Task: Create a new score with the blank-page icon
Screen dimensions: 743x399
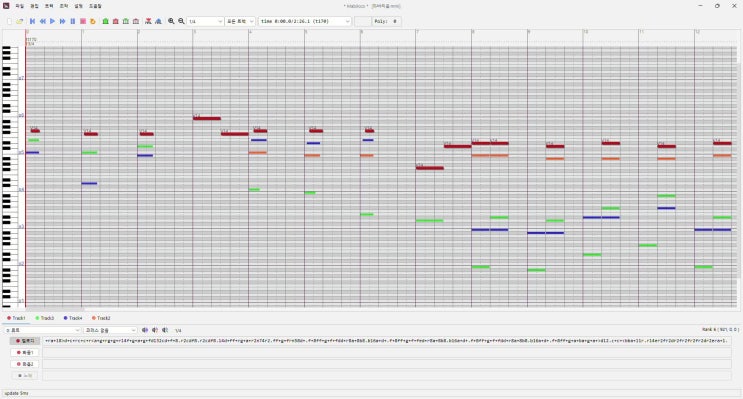Action: point(9,21)
